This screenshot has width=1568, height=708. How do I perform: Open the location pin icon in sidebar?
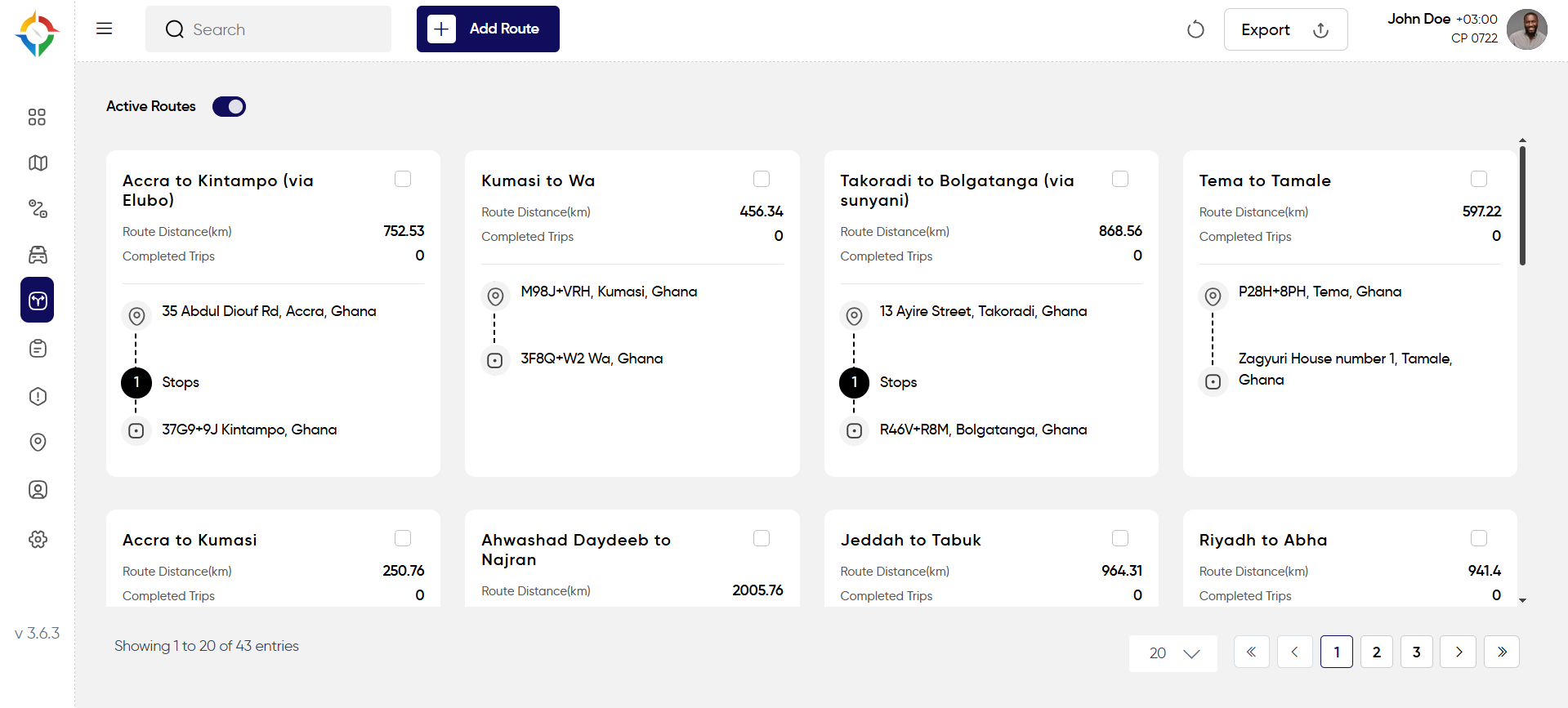pyautogui.click(x=38, y=443)
